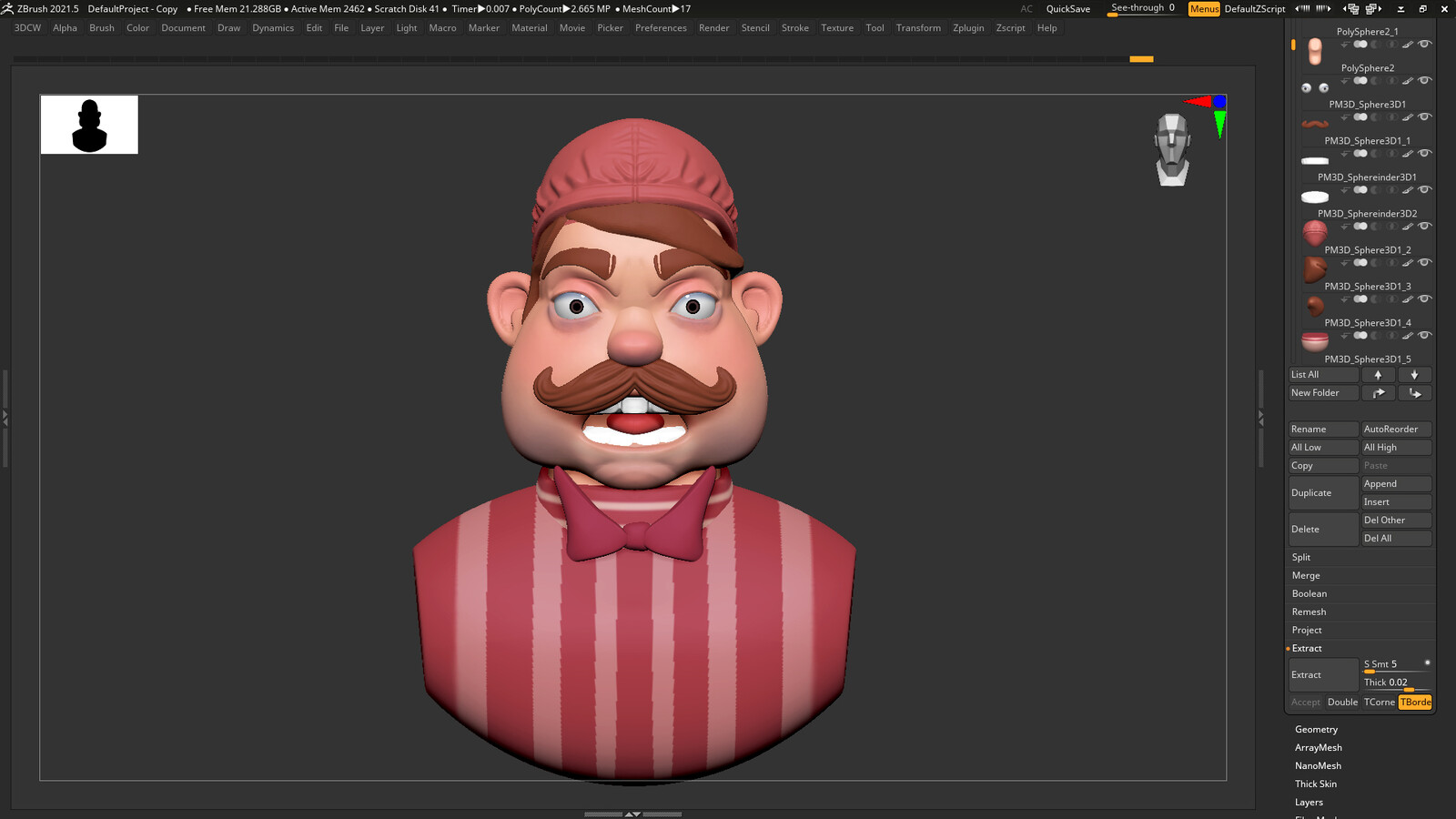
Task: Click the bottom tray divider arrows
Action: (632, 814)
